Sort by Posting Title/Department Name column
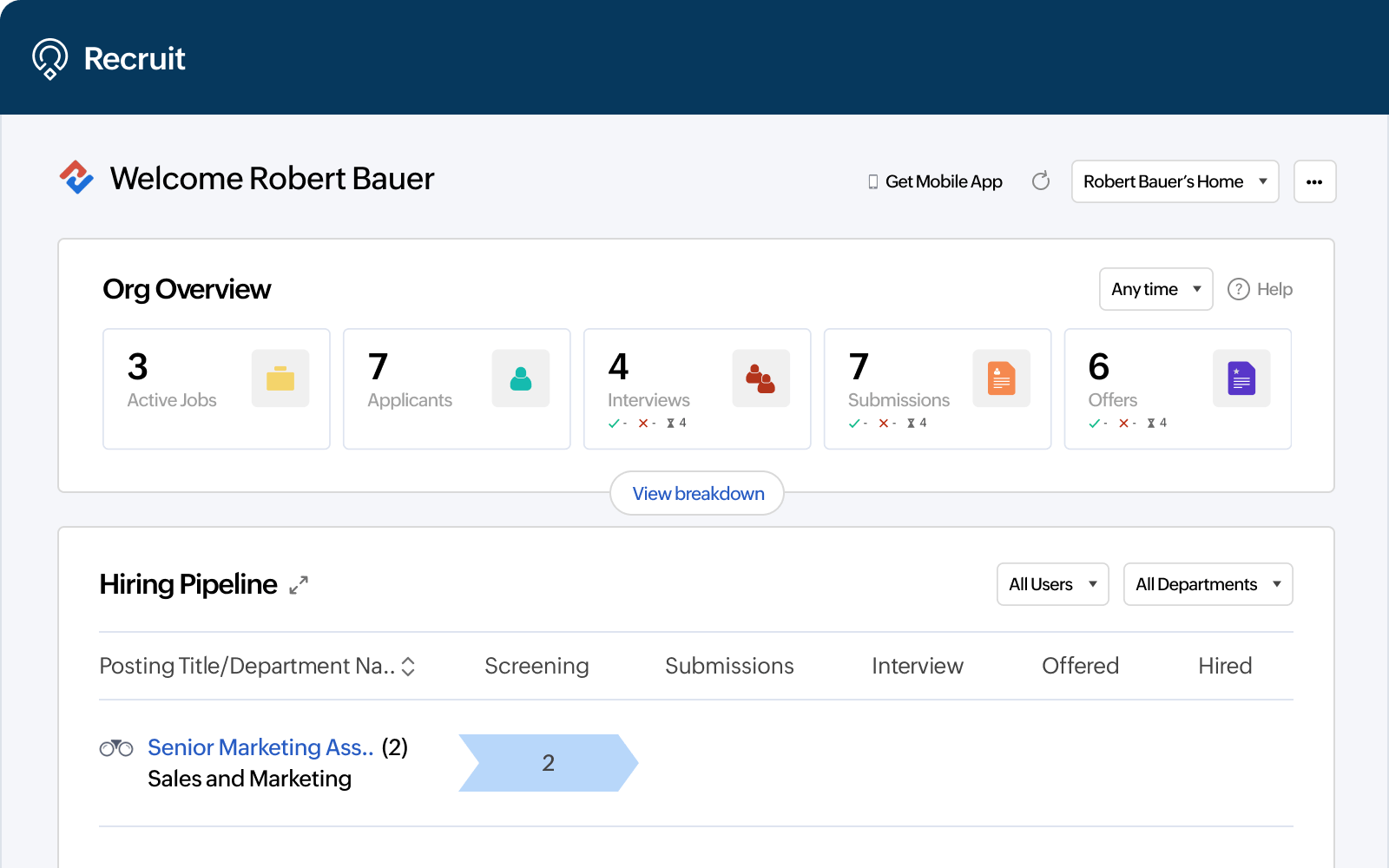This screenshot has width=1389, height=868. [408, 667]
